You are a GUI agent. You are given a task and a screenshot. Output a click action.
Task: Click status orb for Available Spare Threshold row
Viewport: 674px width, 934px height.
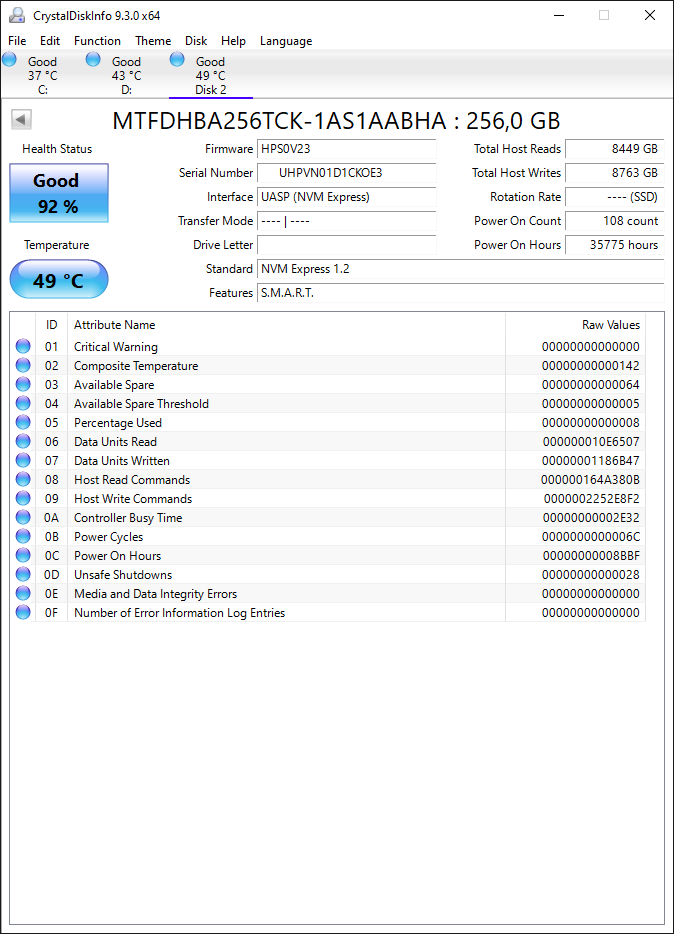(x=23, y=403)
